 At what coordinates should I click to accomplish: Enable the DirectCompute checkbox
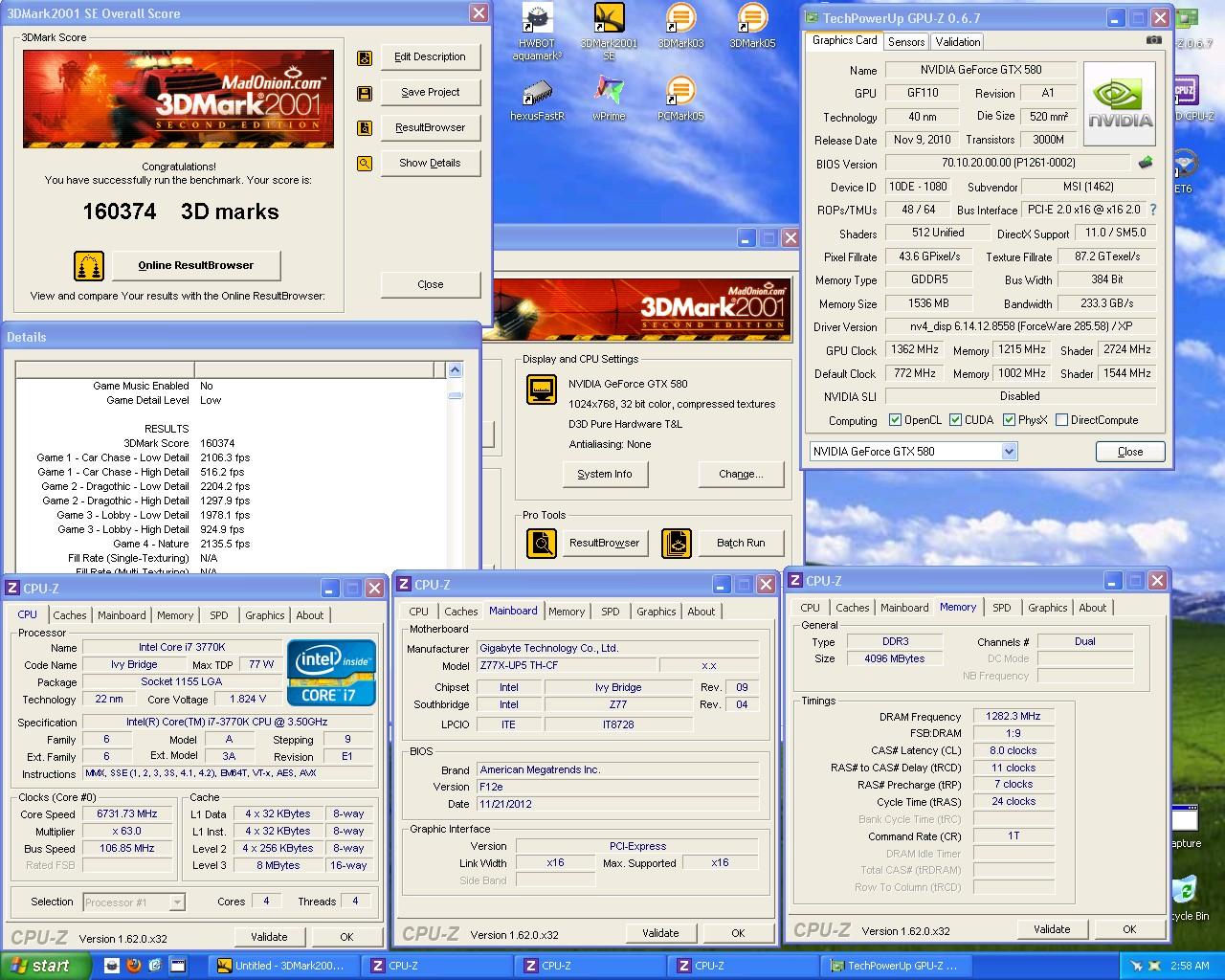pyautogui.click(x=1061, y=420)
